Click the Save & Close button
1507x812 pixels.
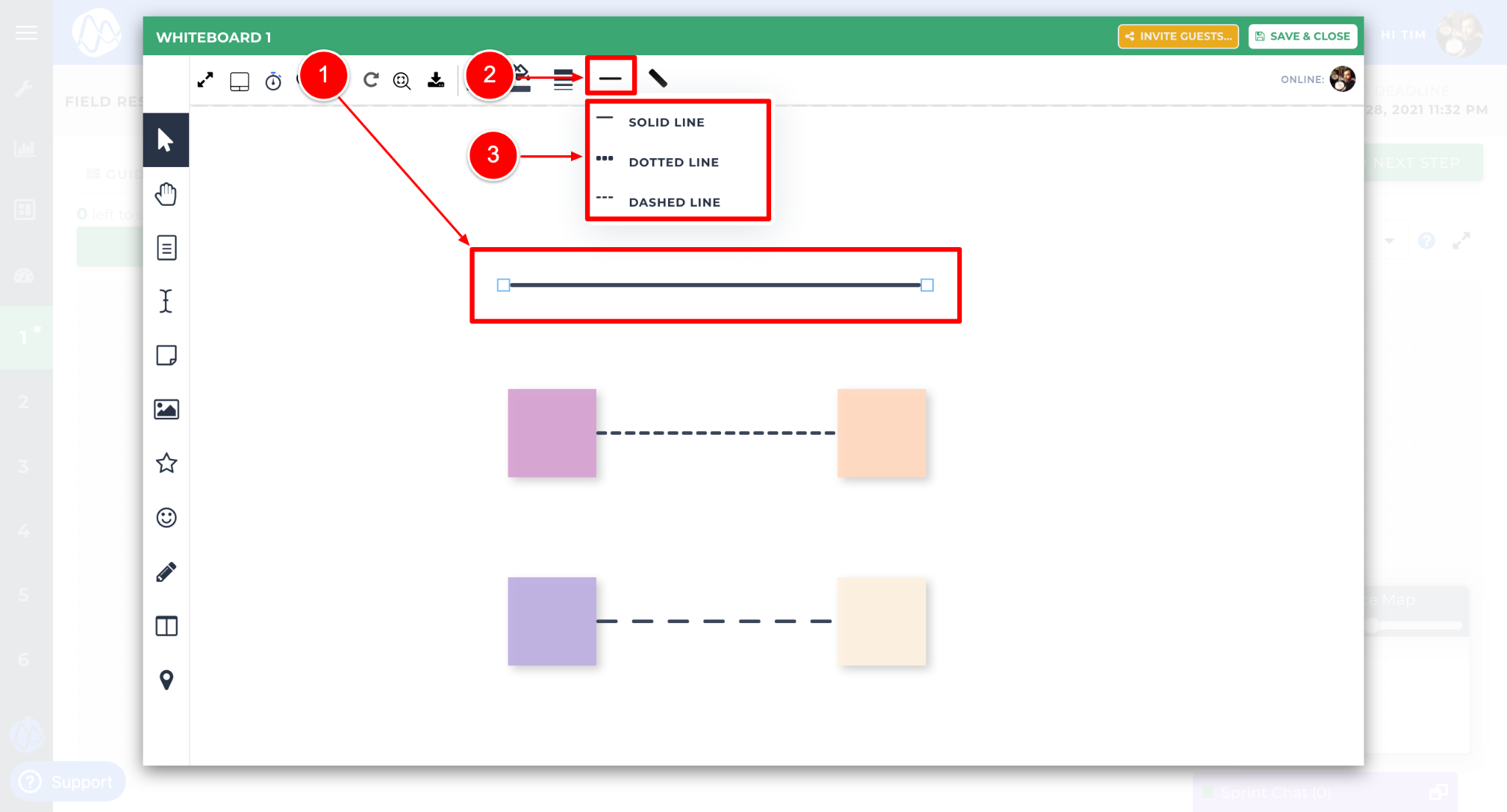[1302, 36]
